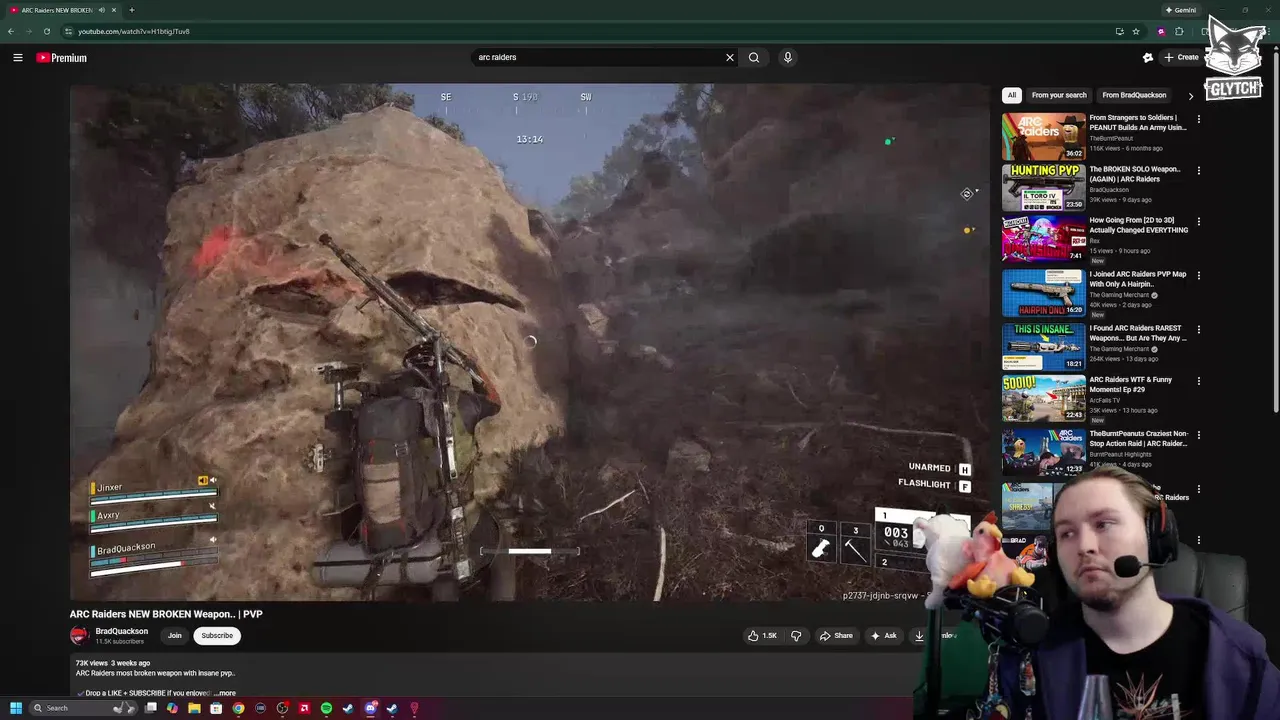Open Spotify from taskbar
Viewport: 1280px width, 720px height.
point(326,708)
